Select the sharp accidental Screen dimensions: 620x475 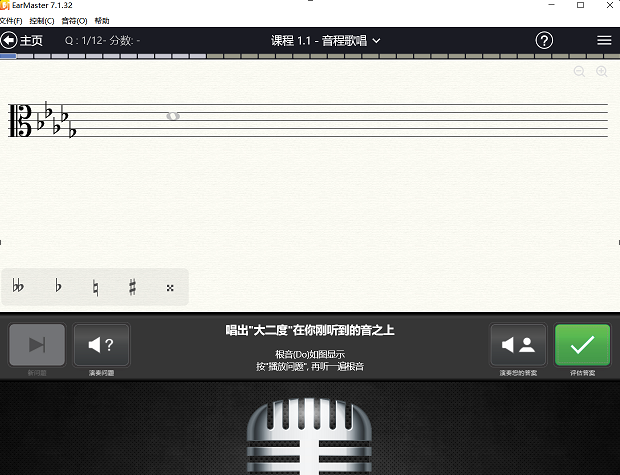click(x=132, y=287)
